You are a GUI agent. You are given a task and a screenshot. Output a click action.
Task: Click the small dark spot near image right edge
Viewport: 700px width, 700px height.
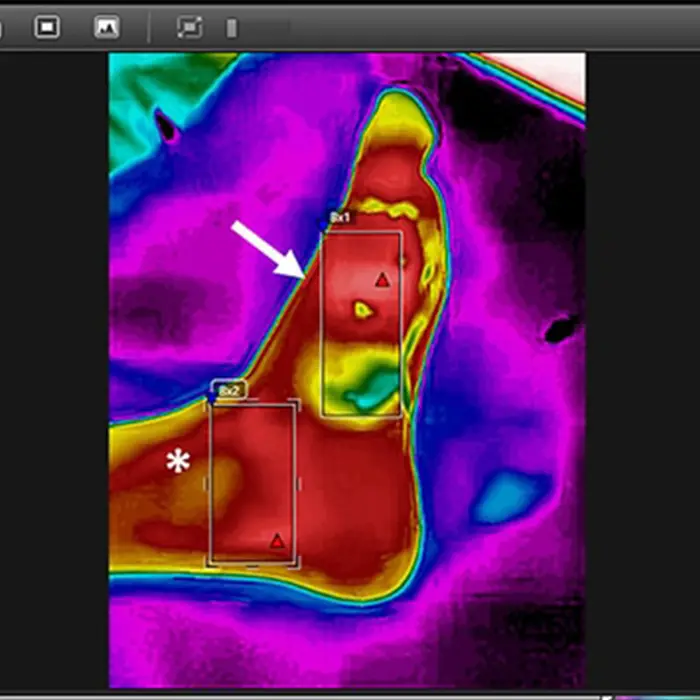(x=561, y=328)
